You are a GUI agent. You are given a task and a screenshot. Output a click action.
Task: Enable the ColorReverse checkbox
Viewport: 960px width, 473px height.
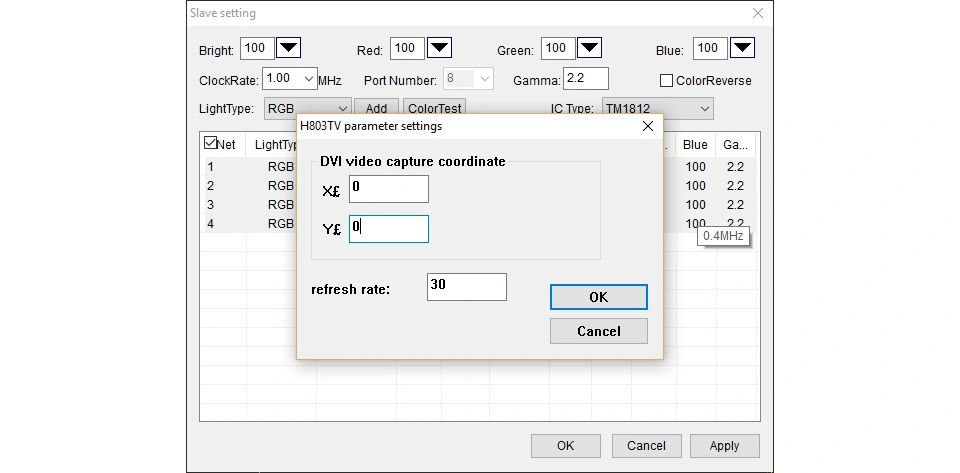tap(666, 81)
